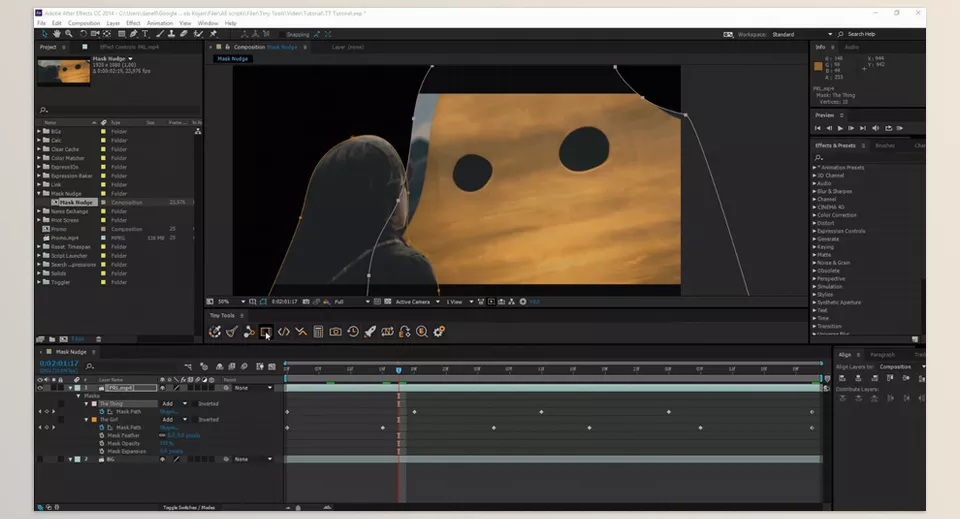Screen dimensions: 960x519
Task: Switch to Effect Controls tab
Action: 129,47
